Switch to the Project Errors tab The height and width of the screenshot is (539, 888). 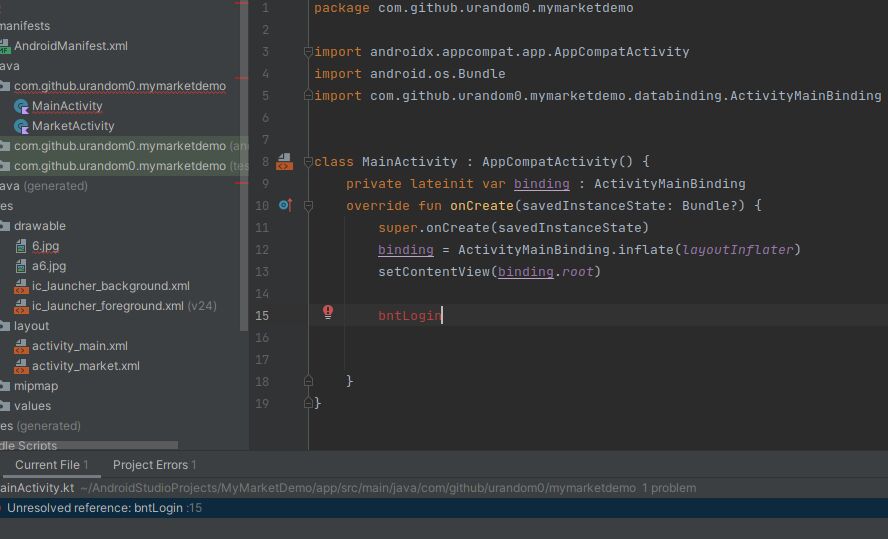tap(154, 465)
